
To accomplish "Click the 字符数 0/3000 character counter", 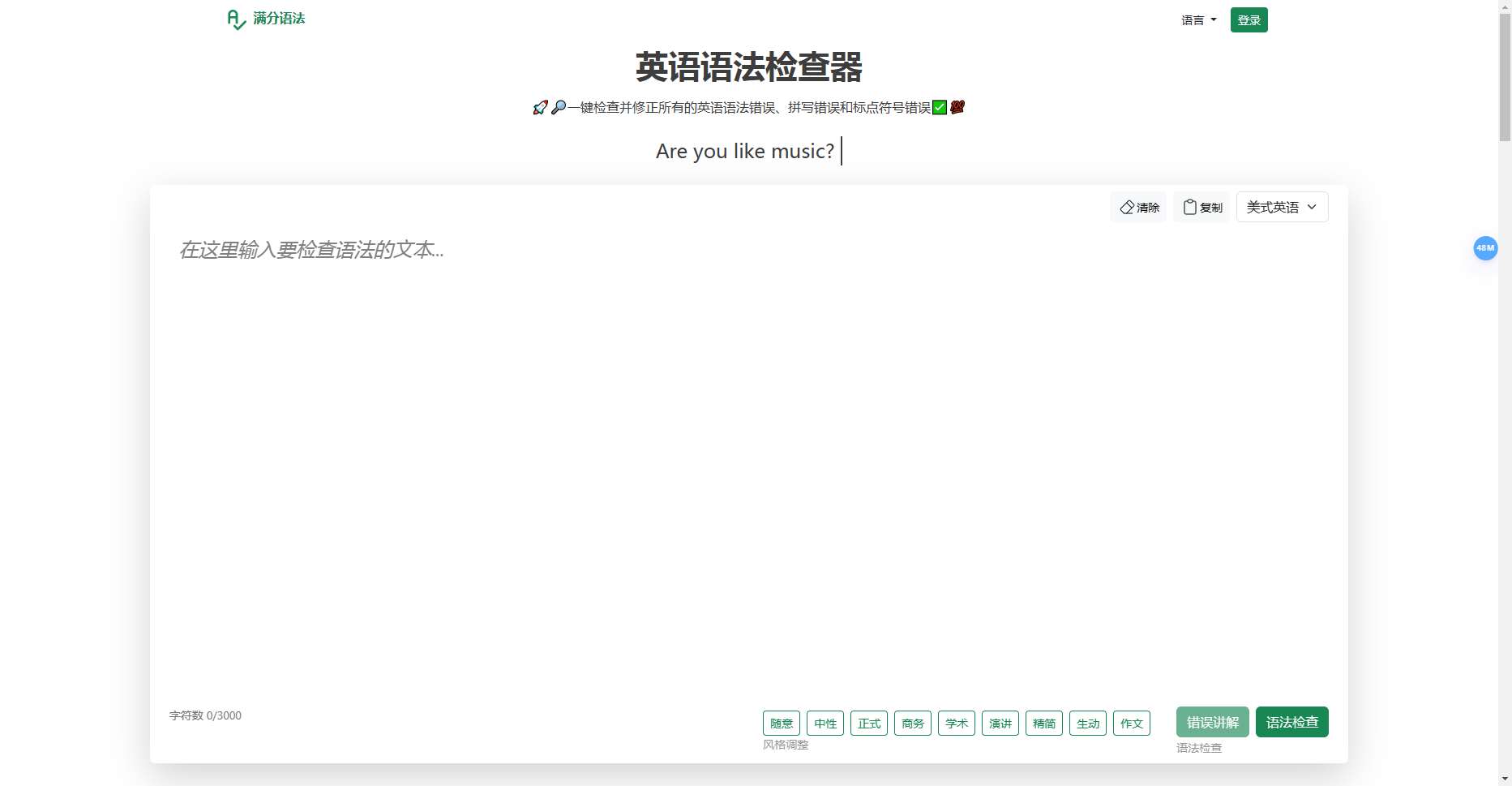I will tap(205, 715).
